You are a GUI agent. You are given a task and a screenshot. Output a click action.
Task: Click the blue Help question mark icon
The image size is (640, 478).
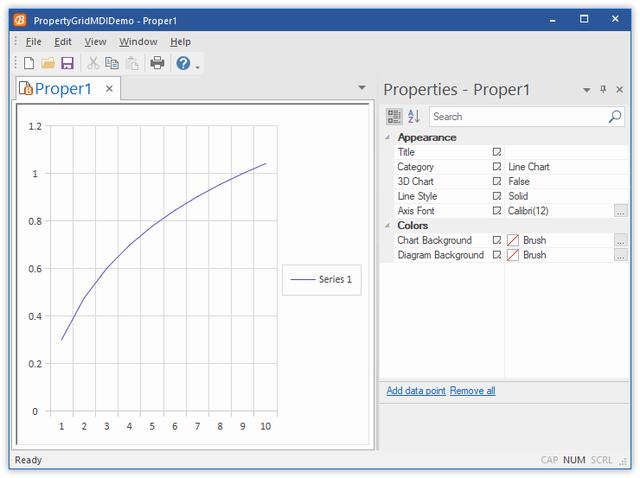point(183,63)
